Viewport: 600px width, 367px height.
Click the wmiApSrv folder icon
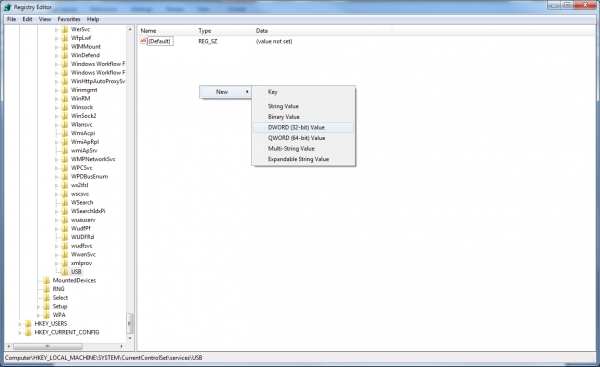pos(65,150)
